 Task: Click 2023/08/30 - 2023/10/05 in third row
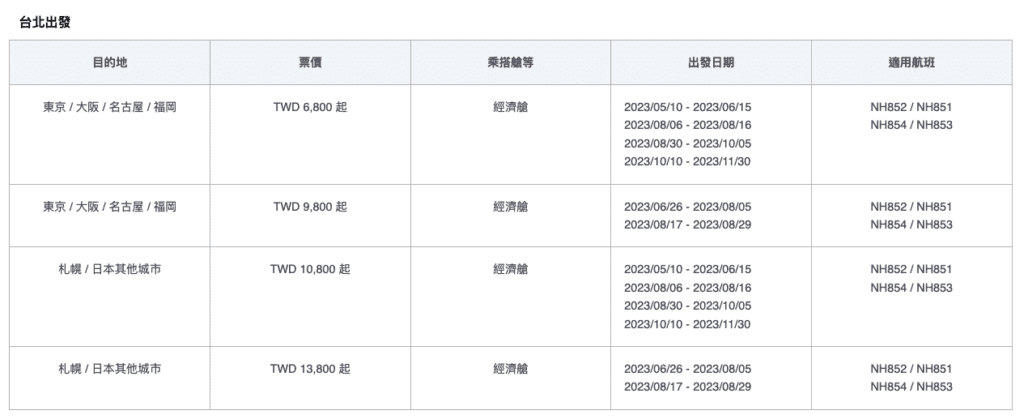688,305
